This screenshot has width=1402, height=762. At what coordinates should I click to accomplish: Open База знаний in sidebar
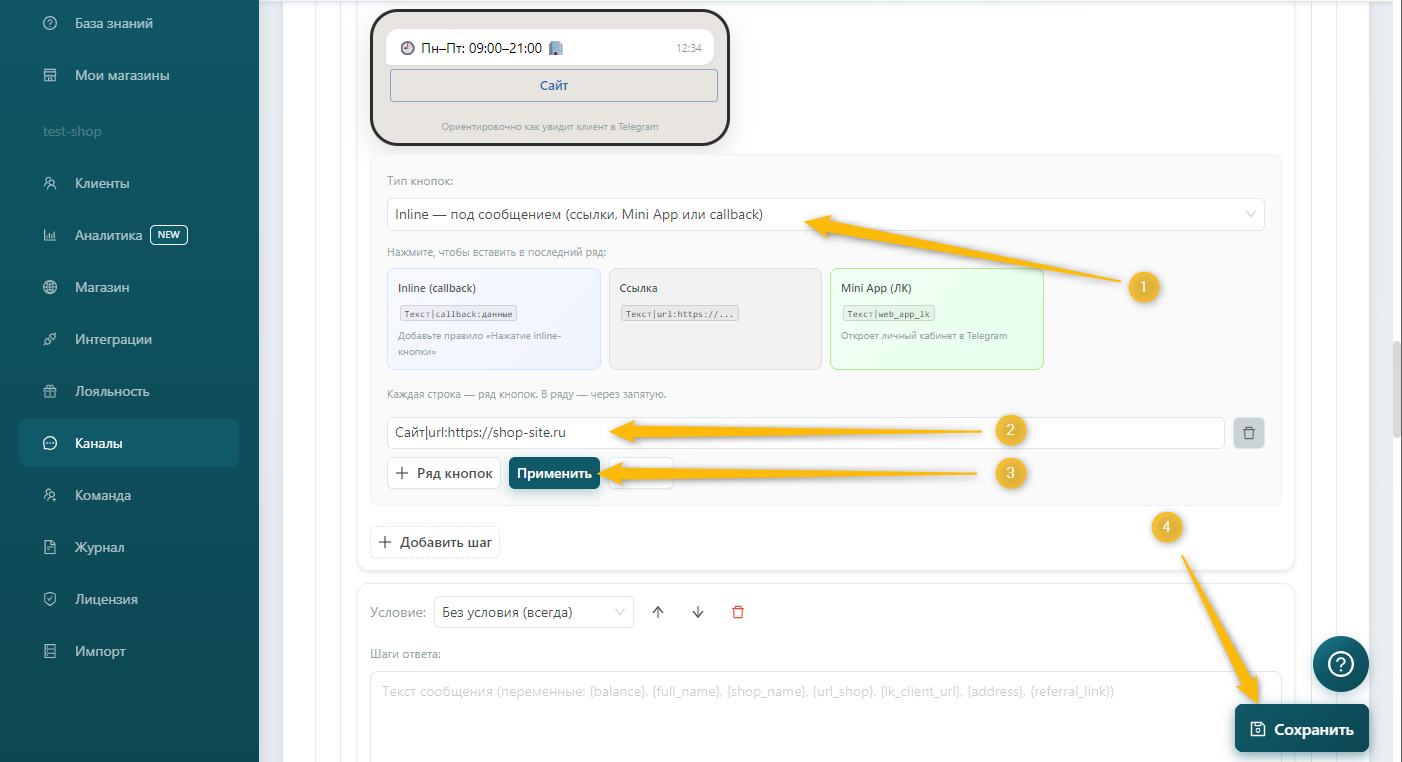click(129, 23)
